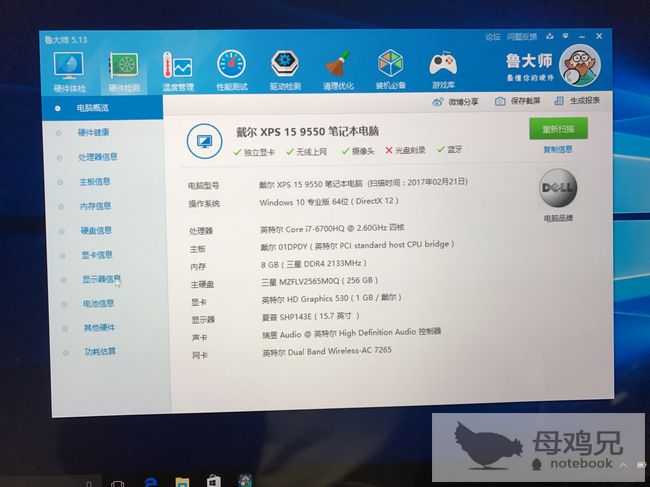Screen dimensions: 650x487
Task: Select 电脑概览 in the sidebar
Action: click(102, 108)
